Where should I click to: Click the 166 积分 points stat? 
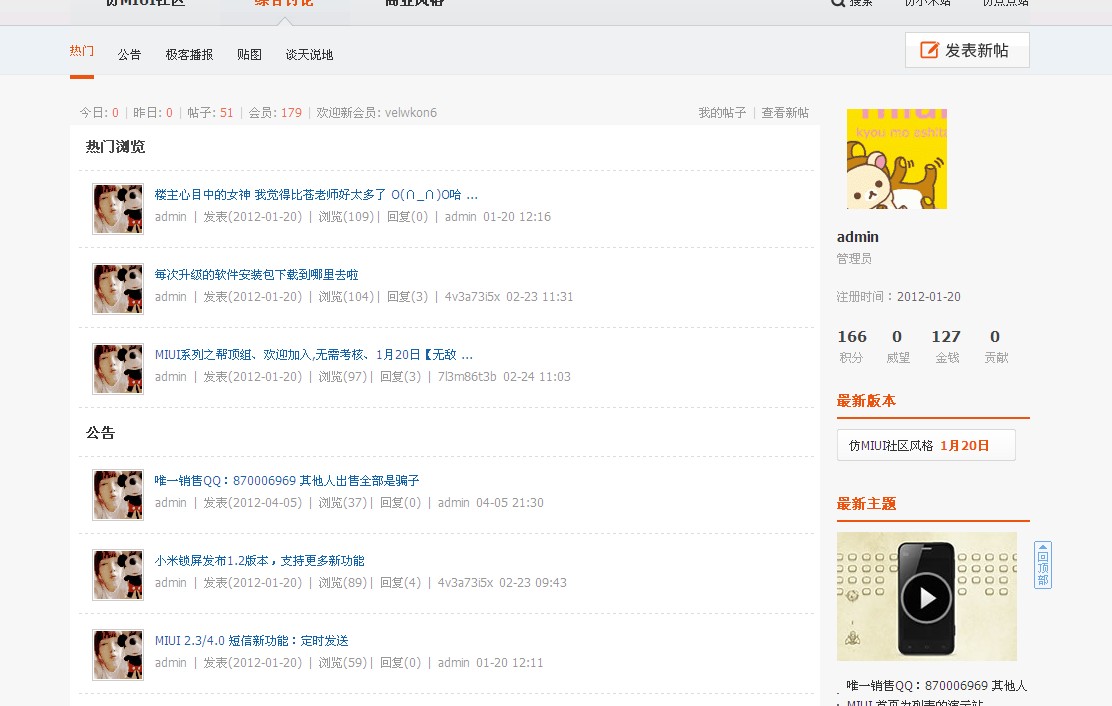coord(852,346)
